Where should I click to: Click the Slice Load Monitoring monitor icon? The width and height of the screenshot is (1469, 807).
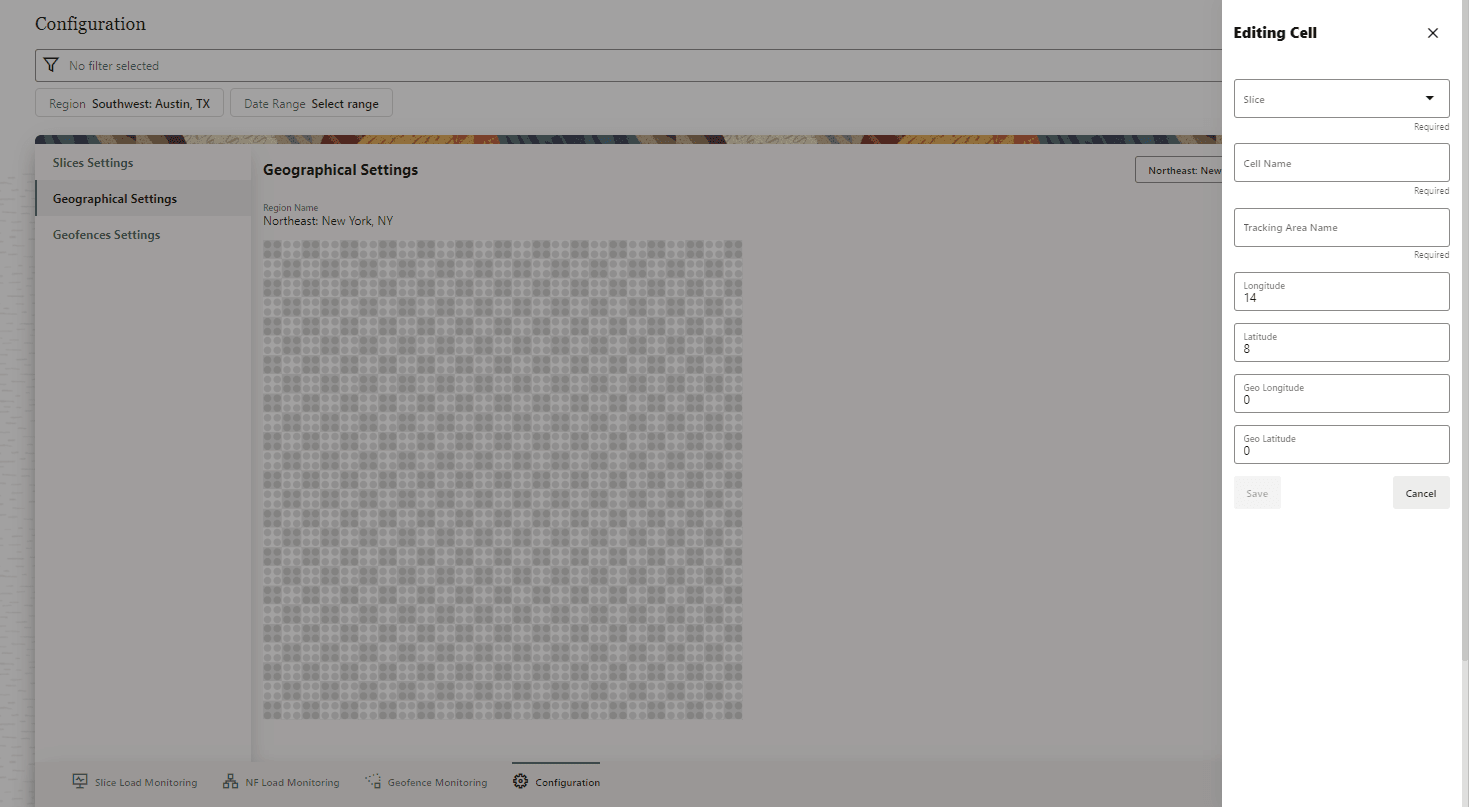(80, 781)
